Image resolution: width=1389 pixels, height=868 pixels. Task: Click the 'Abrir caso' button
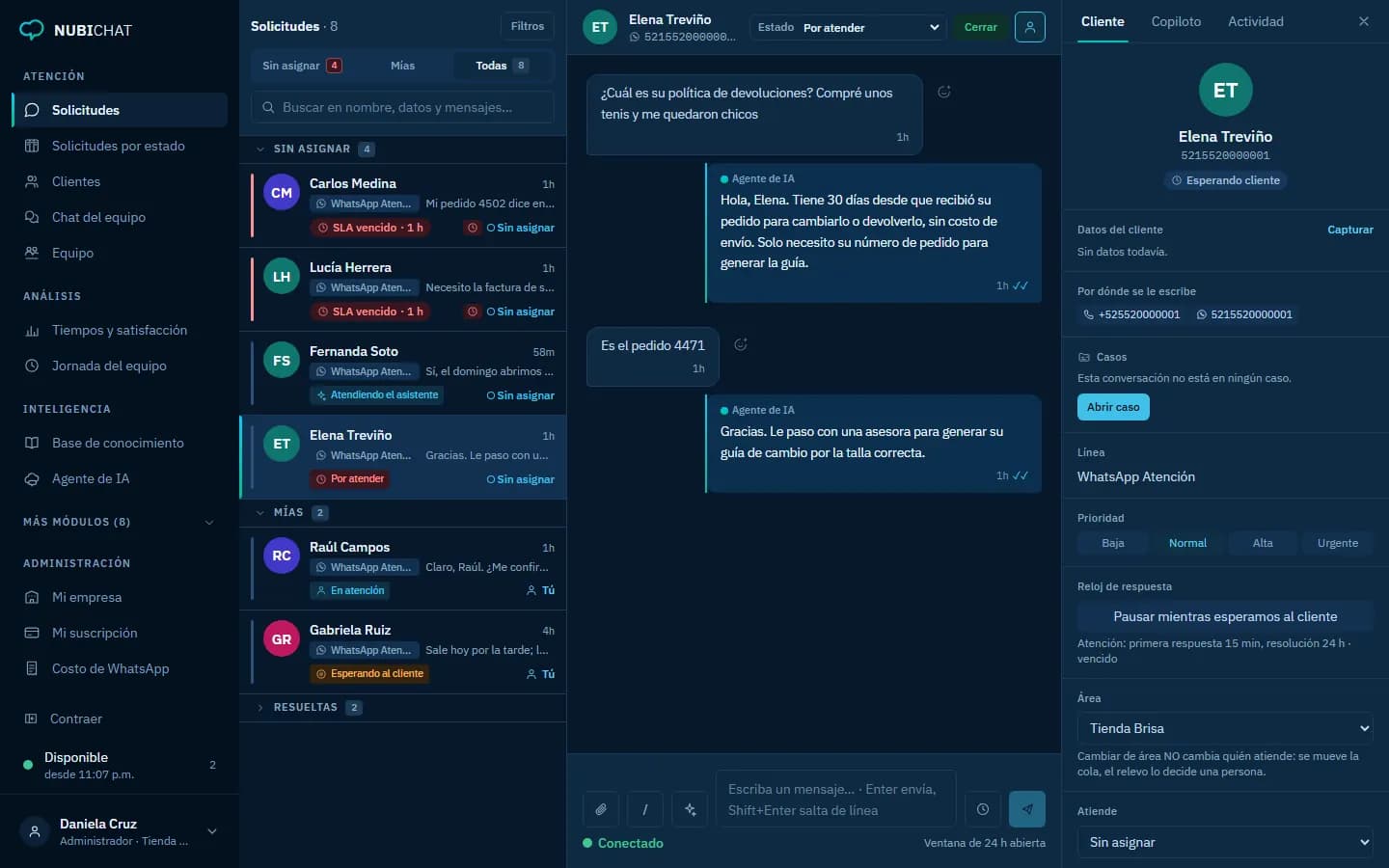tap(1113, 407)
